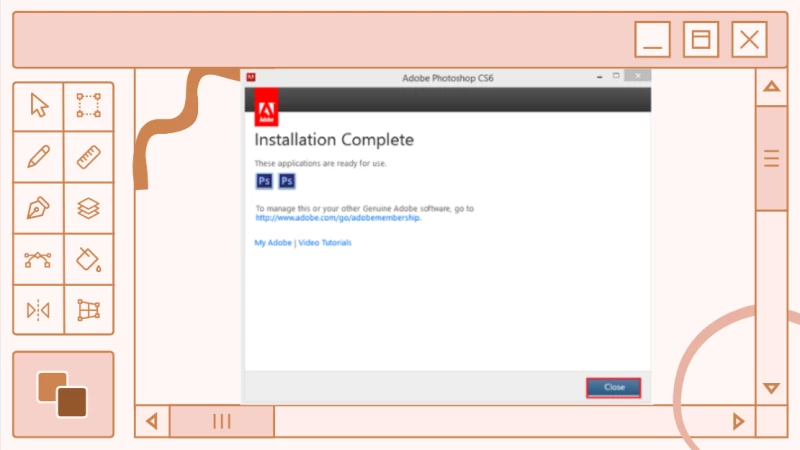Screen dimensions: 800x450
Task: Pick the pencil tool
Action: pos(38,157)
